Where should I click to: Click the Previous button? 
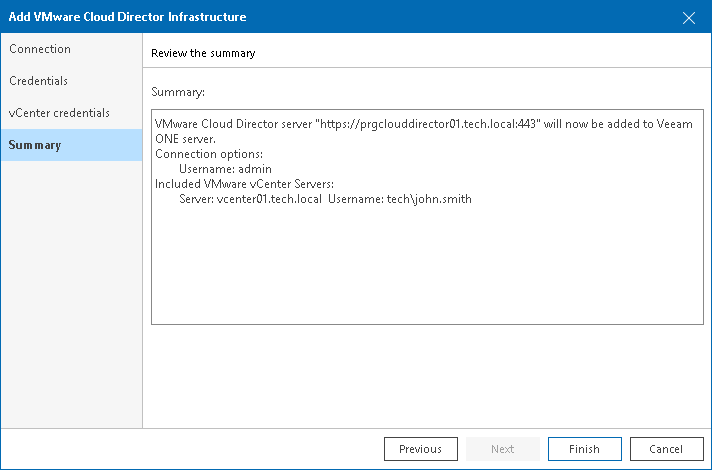[420, 449]
